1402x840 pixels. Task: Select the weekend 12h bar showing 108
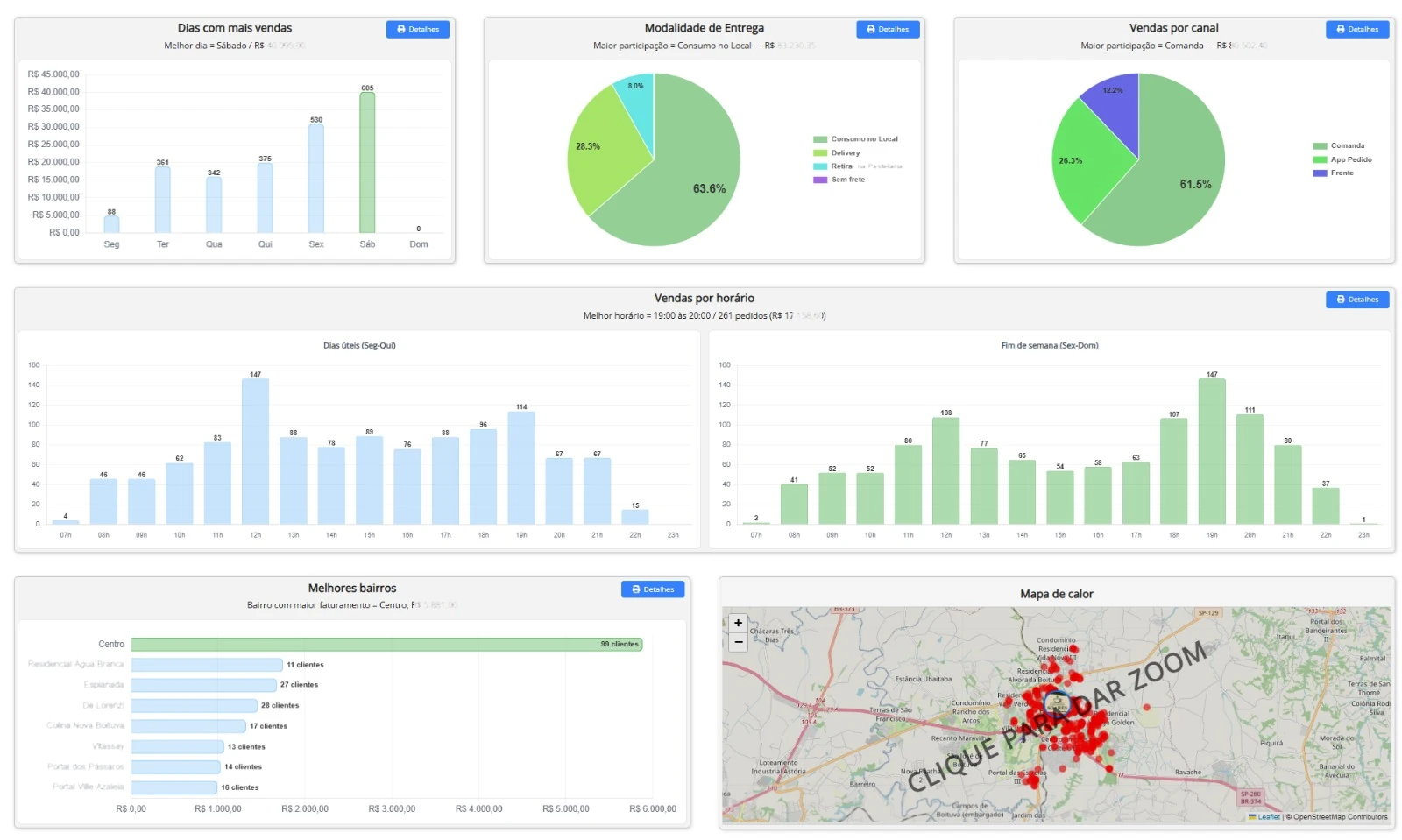point(946,471)
